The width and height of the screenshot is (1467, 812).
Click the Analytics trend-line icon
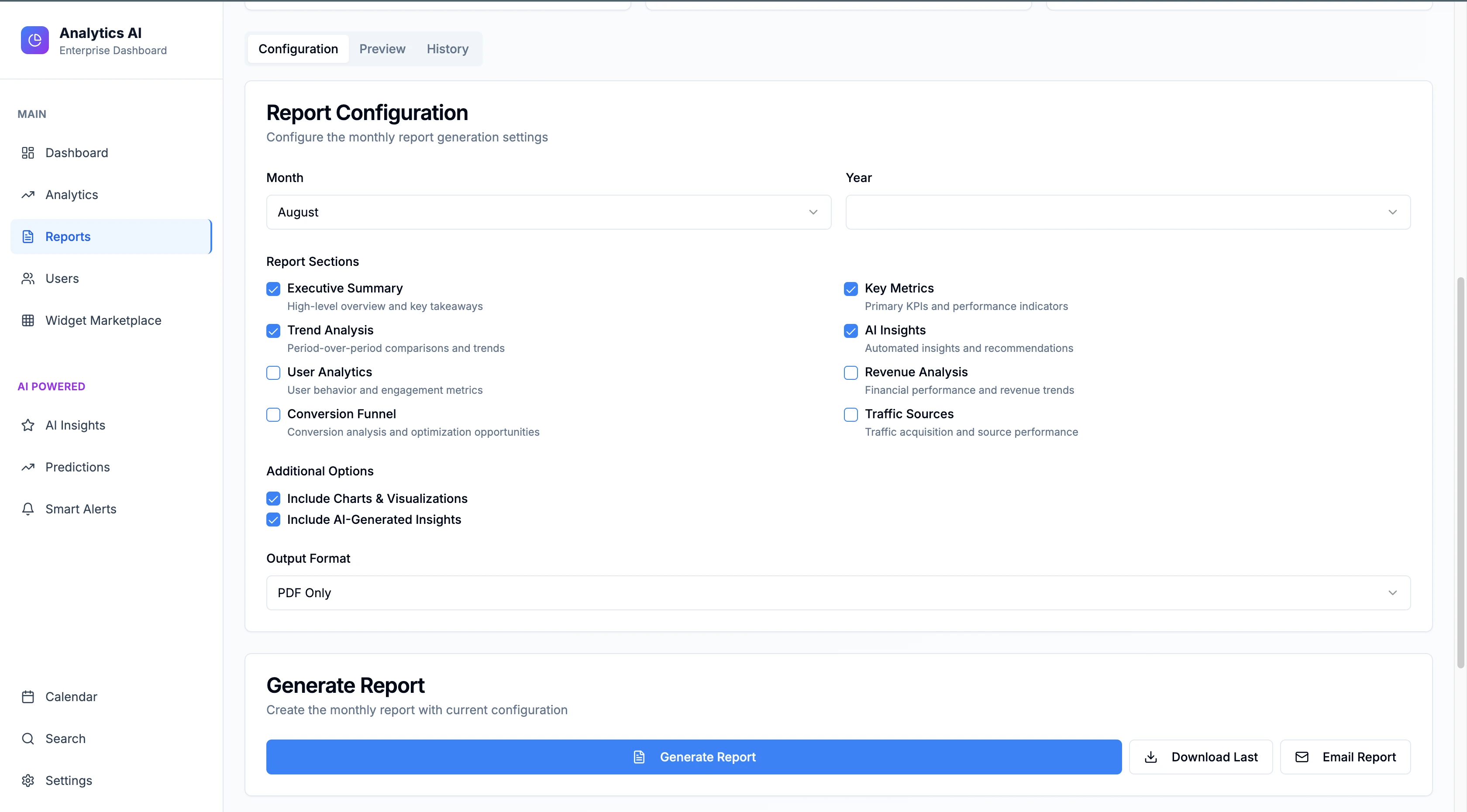tap(28, 195)
